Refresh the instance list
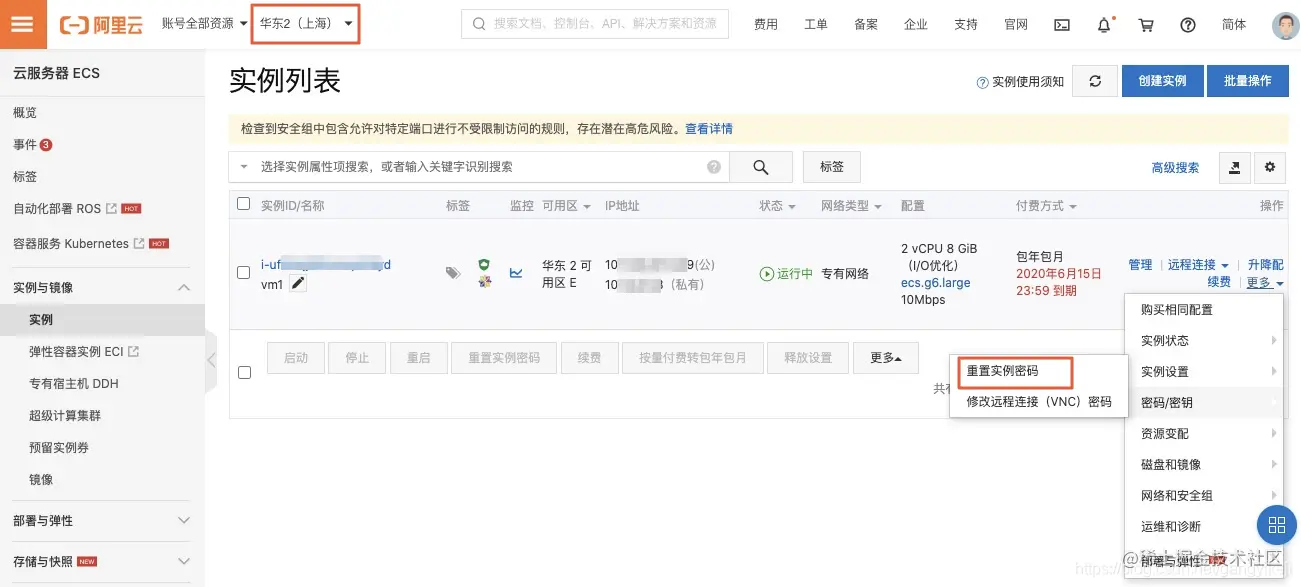This screenshot has height=587, width=1301. [1094, 81]
